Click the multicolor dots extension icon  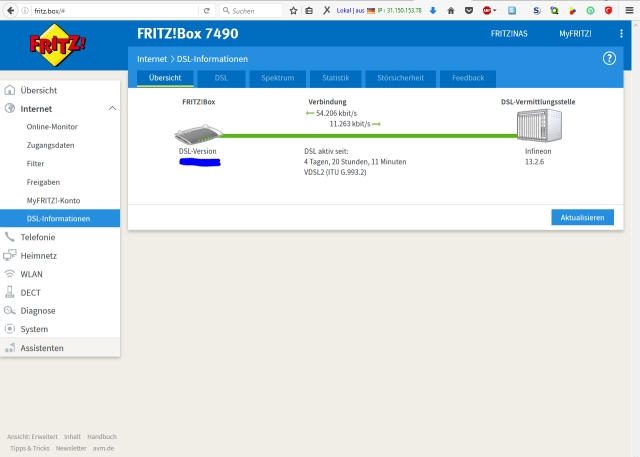[573, 11]
